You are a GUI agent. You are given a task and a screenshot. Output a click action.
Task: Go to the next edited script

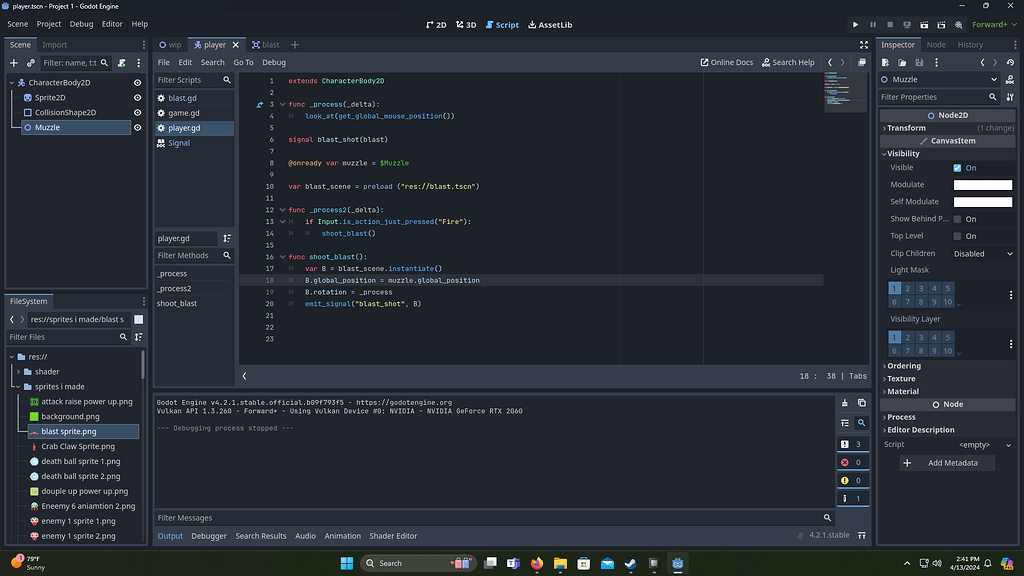(842, 63)
